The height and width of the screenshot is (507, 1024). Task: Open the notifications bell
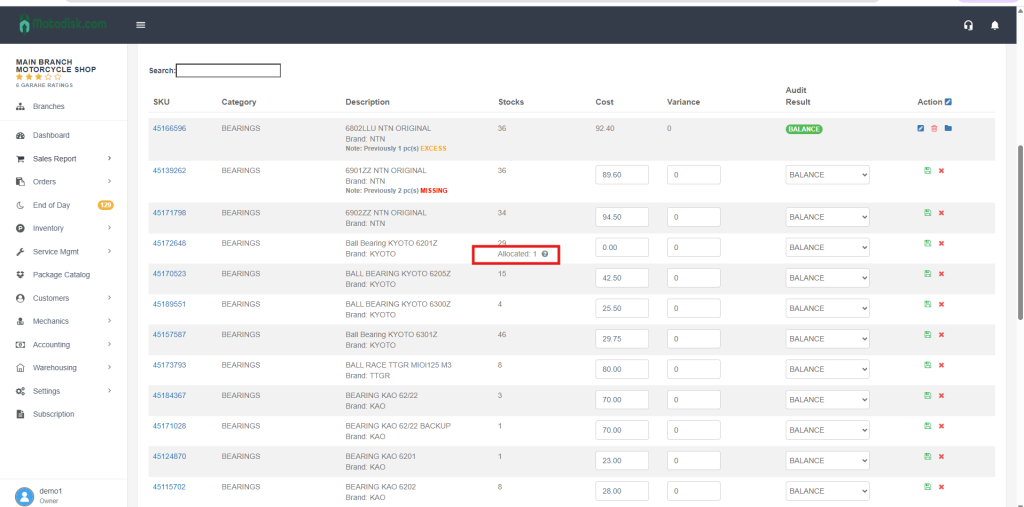(994, 26)
